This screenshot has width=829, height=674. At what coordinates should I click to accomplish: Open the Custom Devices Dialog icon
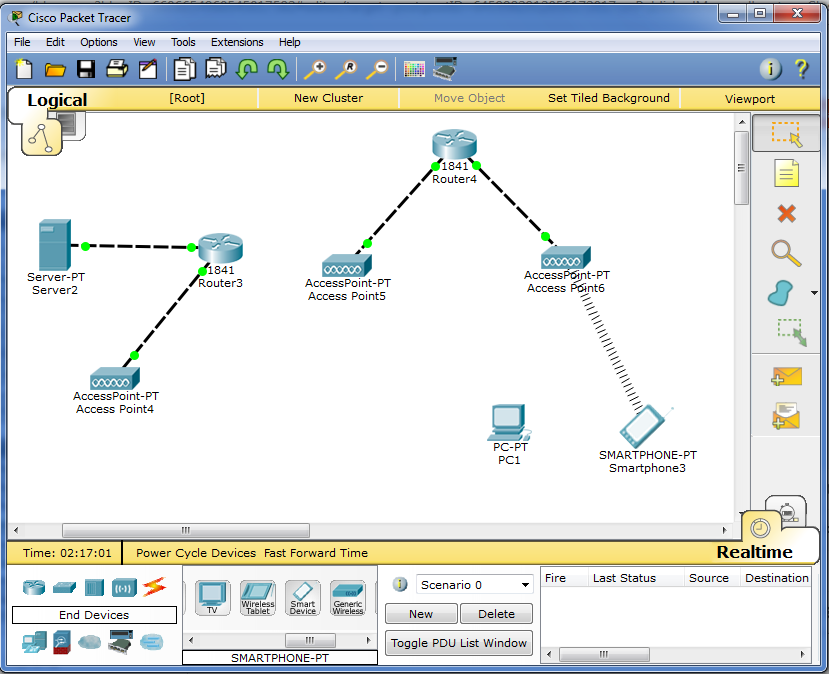coord(445,69)
